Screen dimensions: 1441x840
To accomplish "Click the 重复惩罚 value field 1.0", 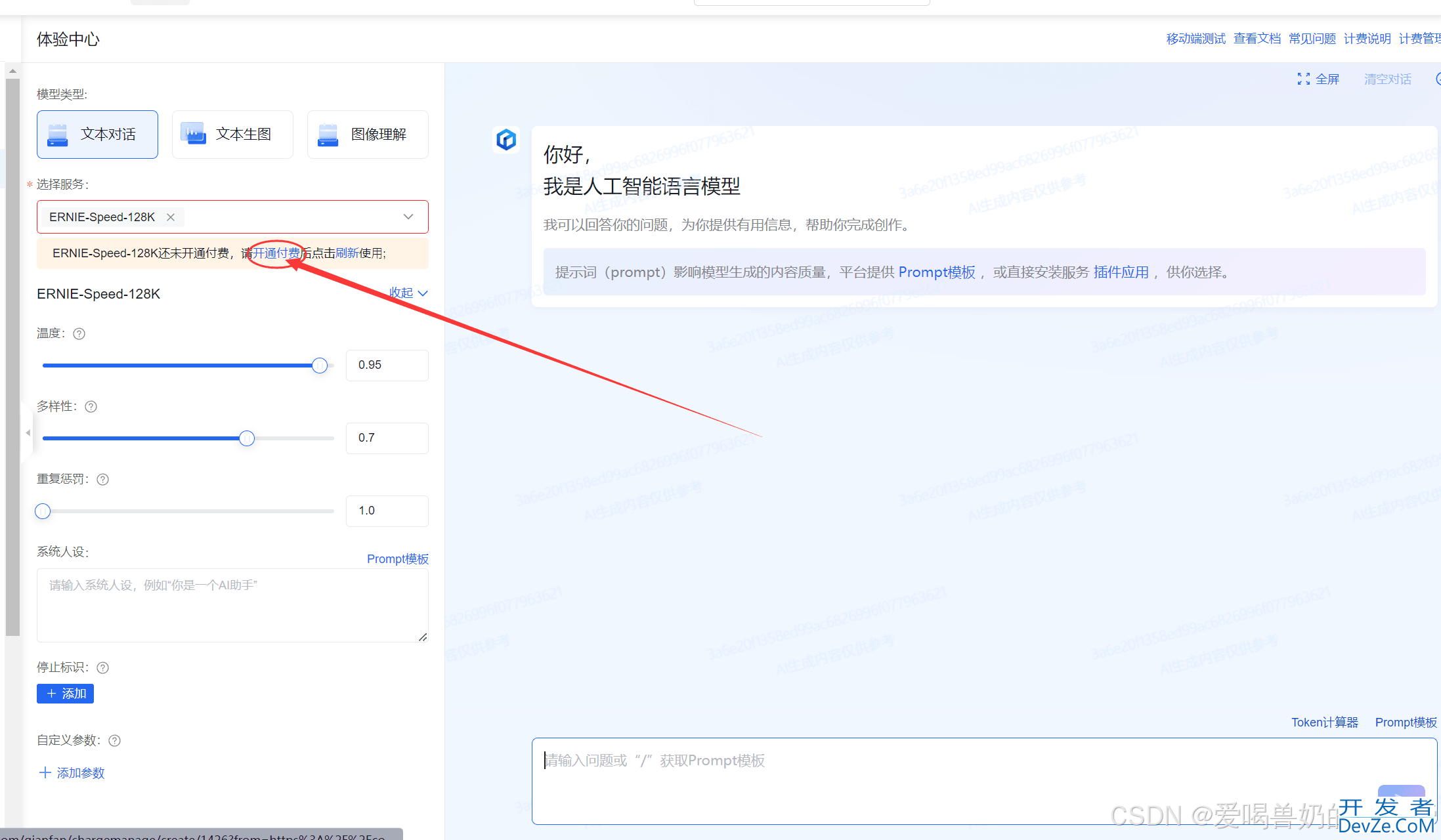I will coord(387,511).
